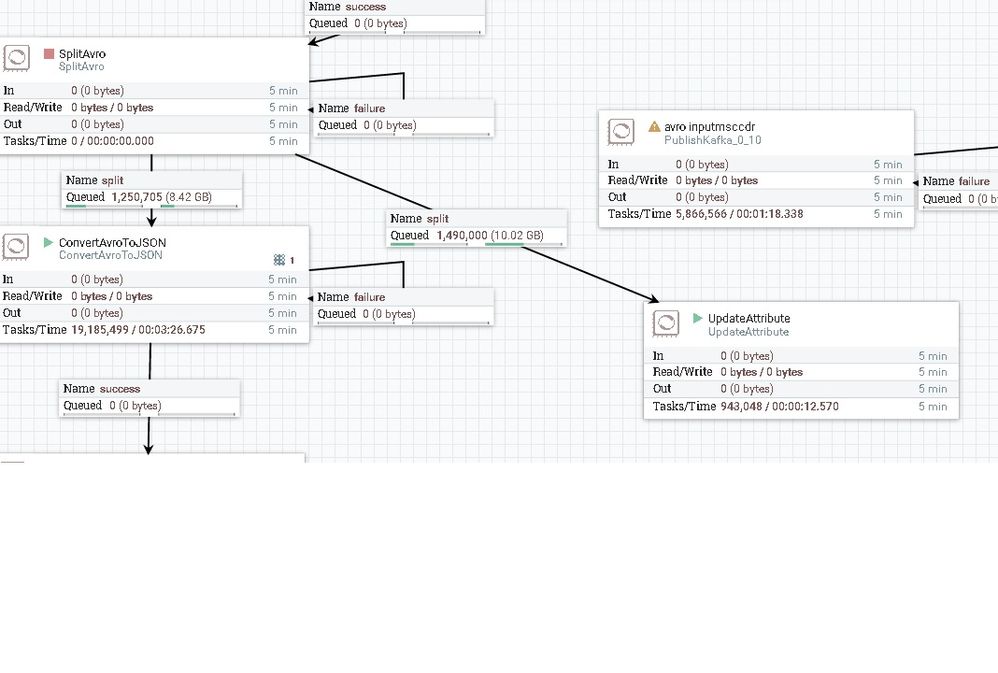998x673 pixels.
Task: Select the 'ConvertAvroToJSON' processor name
Action: tap(113, 243)
